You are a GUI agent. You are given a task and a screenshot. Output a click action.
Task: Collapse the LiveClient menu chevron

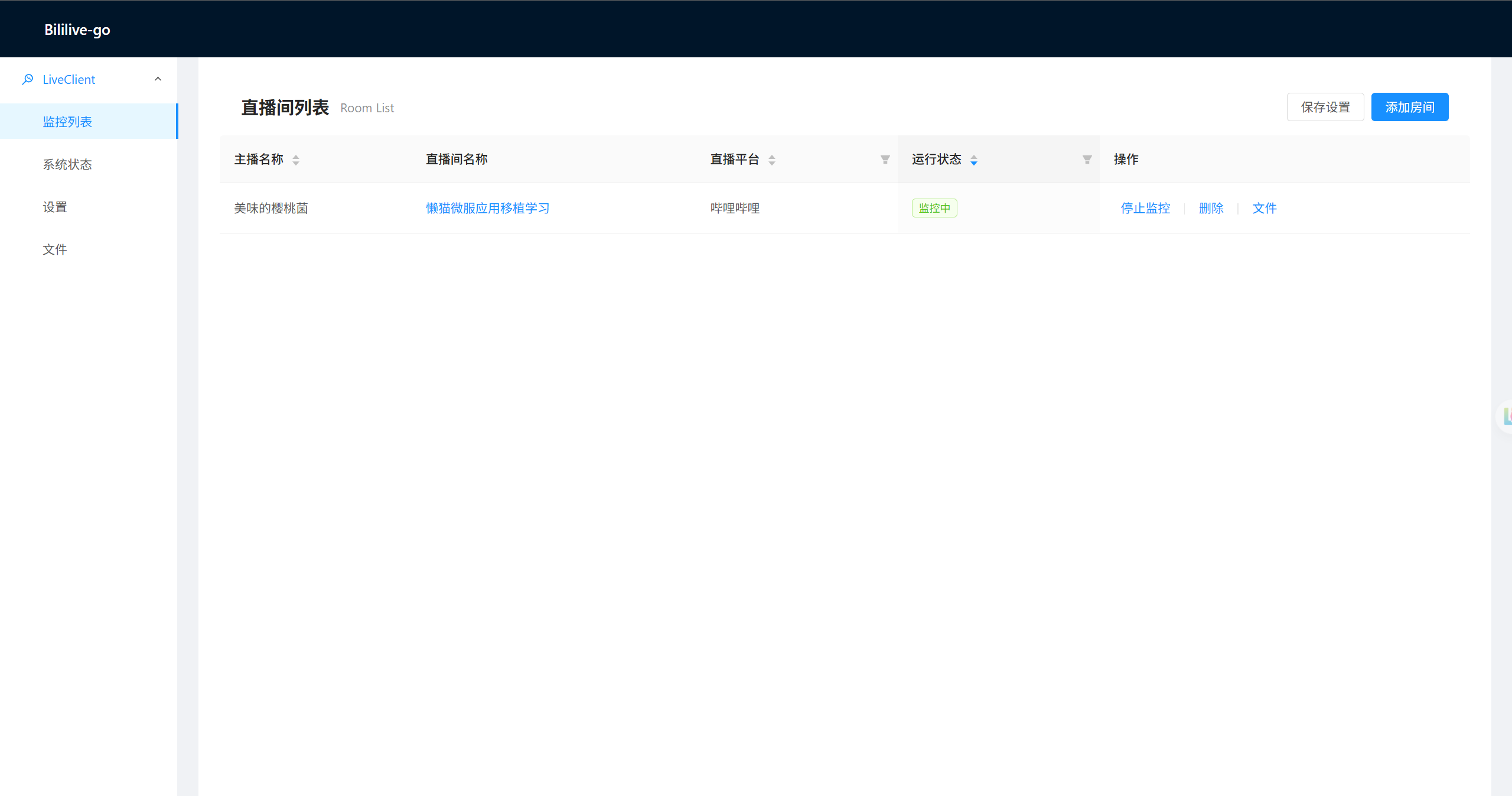click(x=158, y=79)
